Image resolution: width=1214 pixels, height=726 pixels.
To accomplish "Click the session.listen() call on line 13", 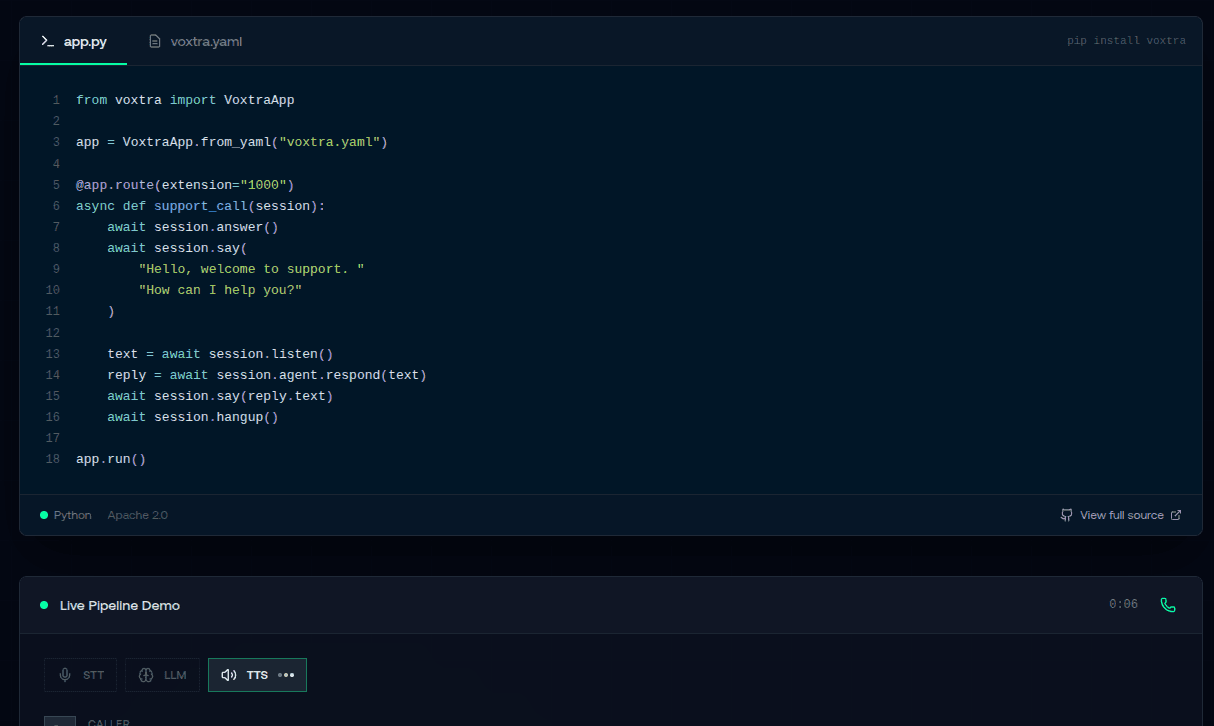I will pos(271,354).
